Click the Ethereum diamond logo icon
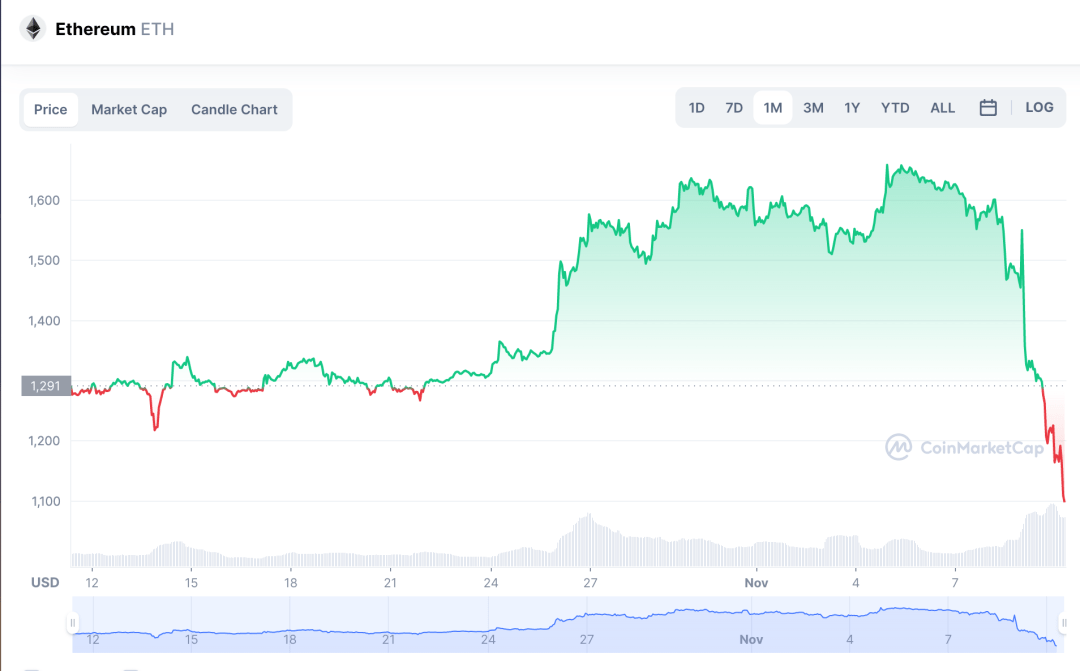Viewport: 1080px width, 671px height. tap(33, 29)
